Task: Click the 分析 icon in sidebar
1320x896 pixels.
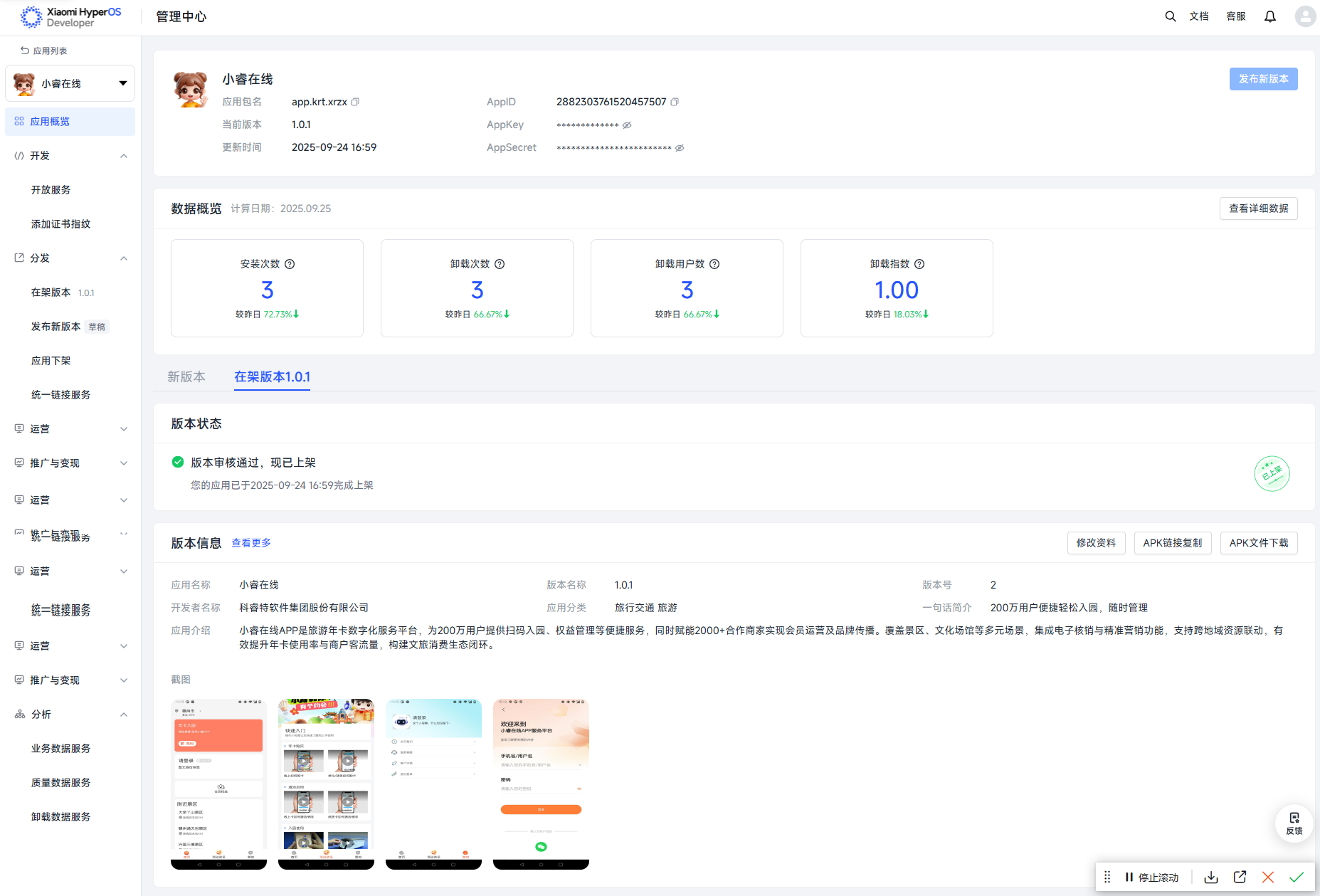Action: tap(20, 714)
